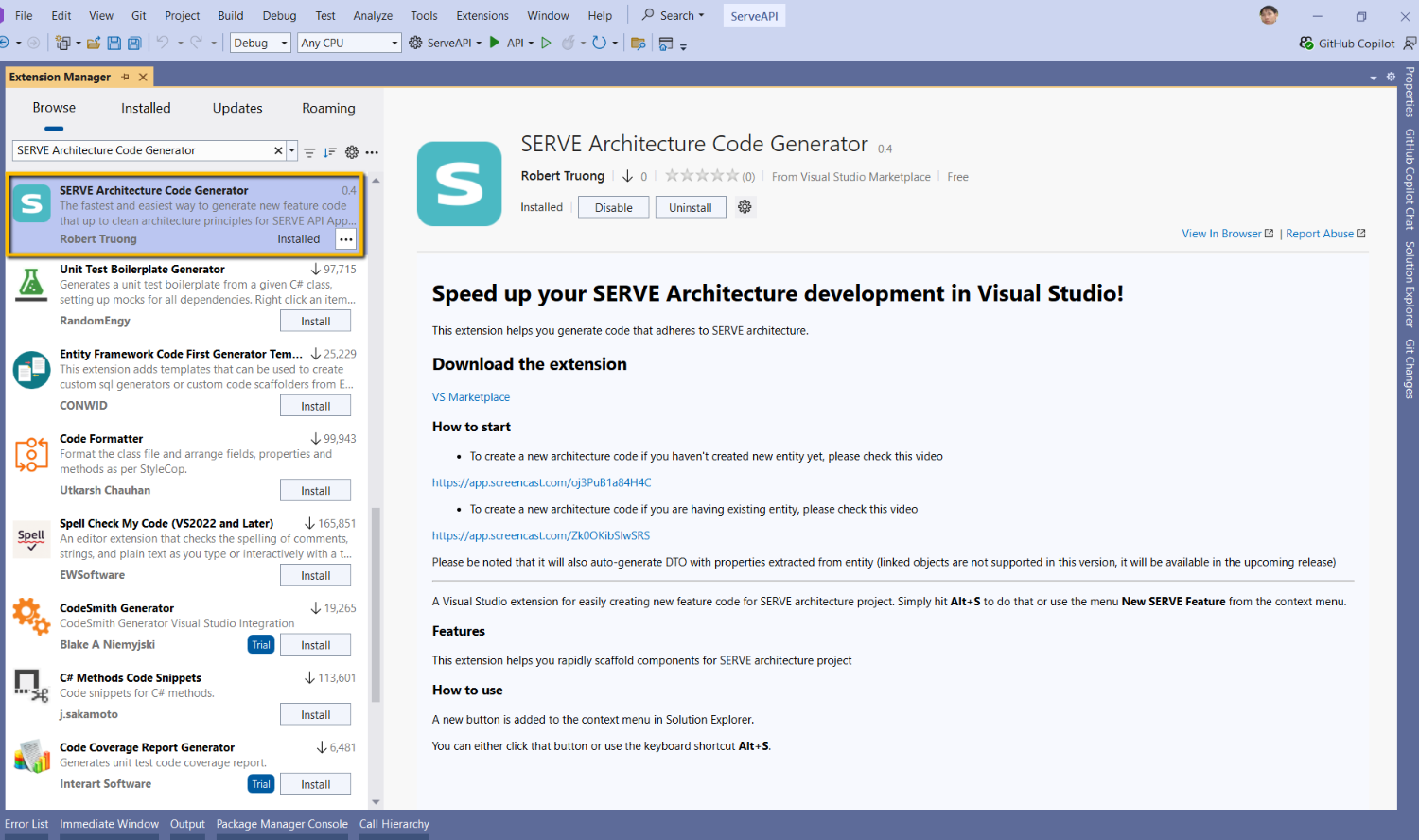Screen dimensions: 1419x840
Task: Click the extension search input field
Action: (142, 150)
